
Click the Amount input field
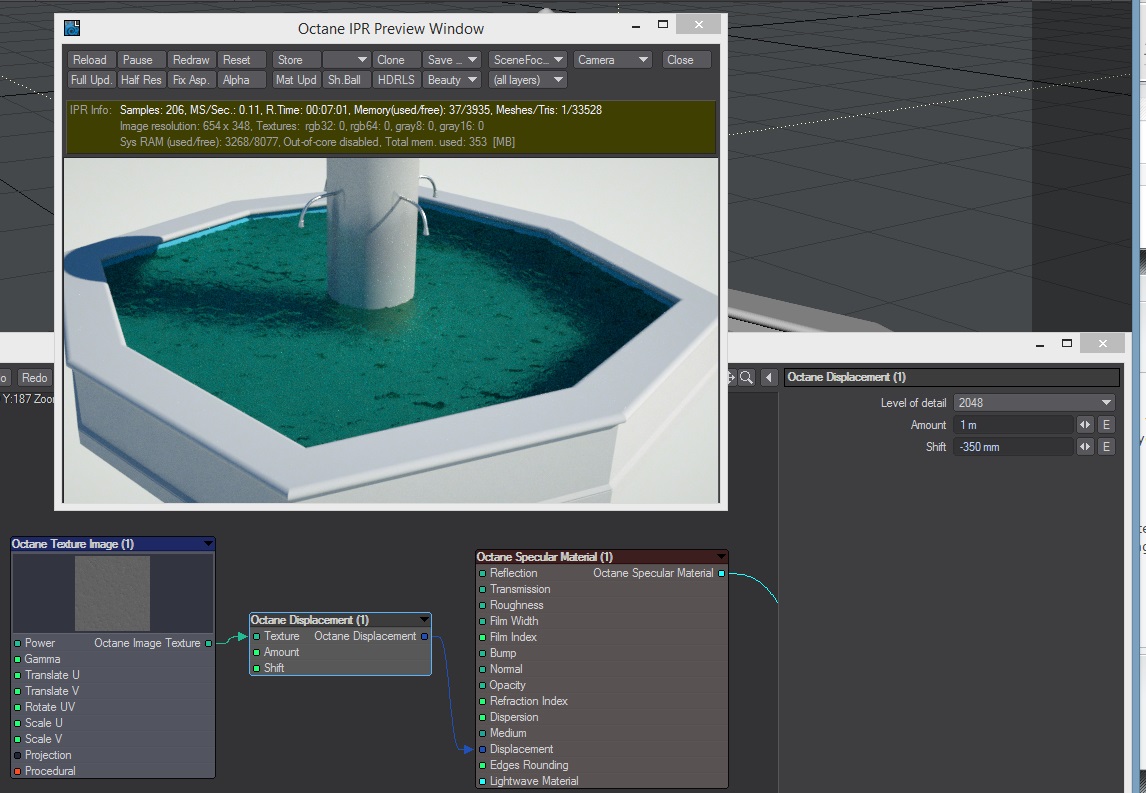[x=1013, y=425]
